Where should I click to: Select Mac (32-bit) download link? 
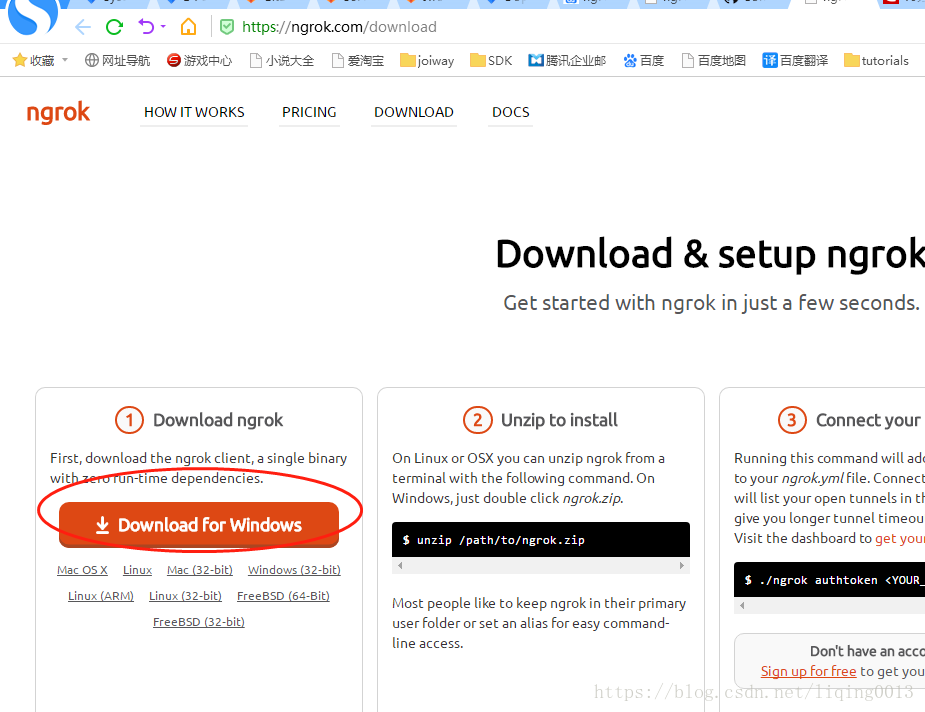(200, 570)
